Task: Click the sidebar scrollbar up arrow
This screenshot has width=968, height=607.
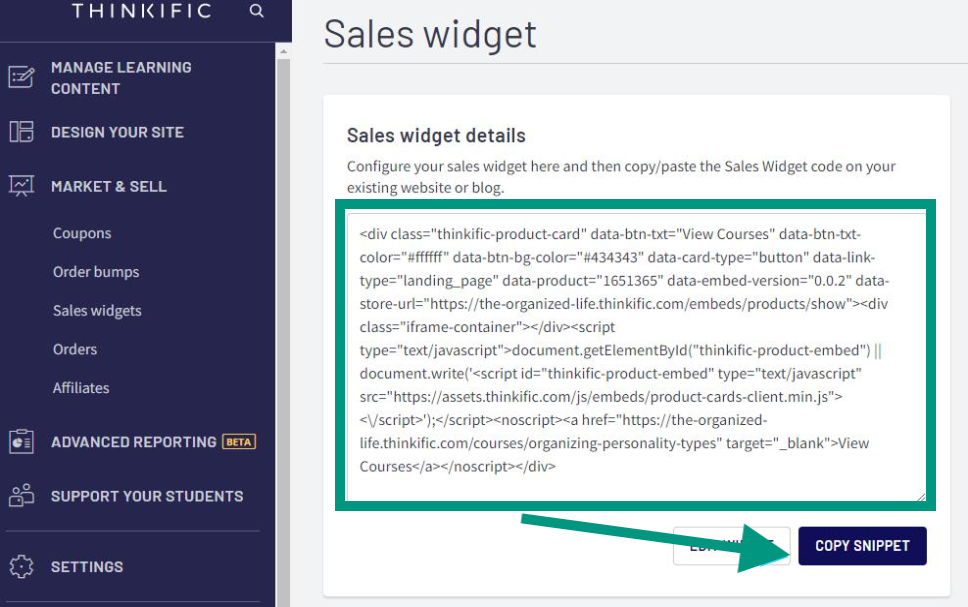Action: click(283, 52)
